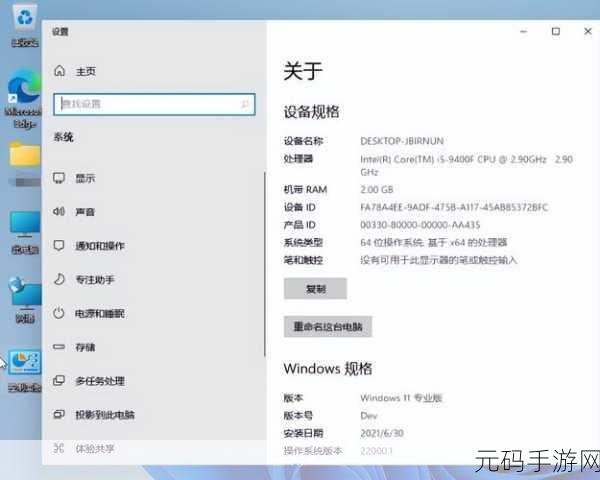Click the device name DESKTOP-JBIRNUN
Screen dimensions: 600x480
[402, 141]
